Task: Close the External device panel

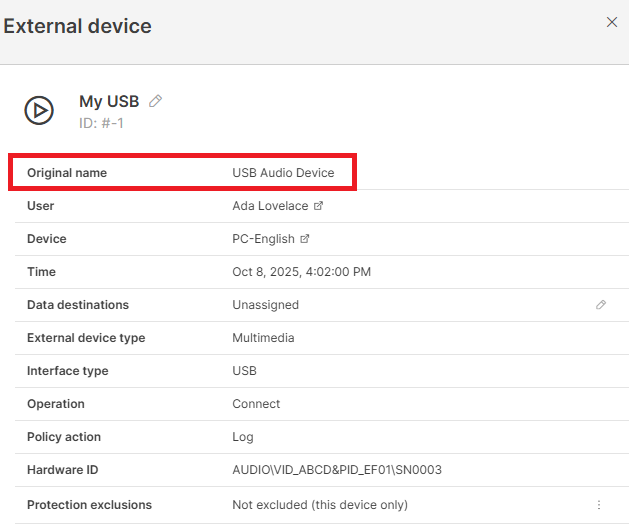Action: tap(612, 22)
